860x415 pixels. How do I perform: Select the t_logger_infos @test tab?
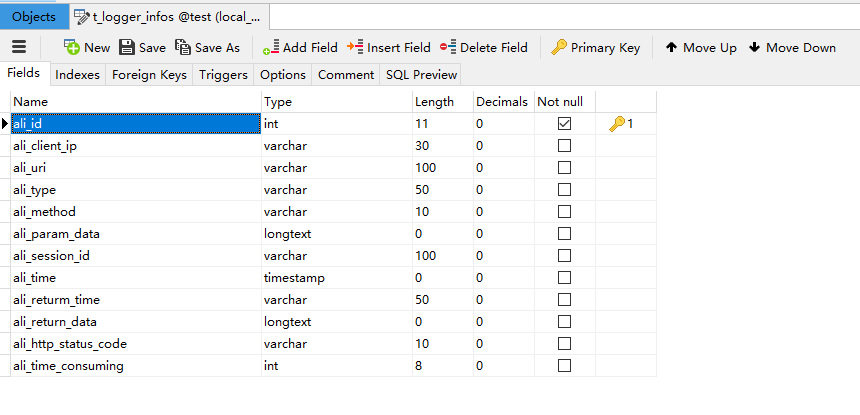(169, 17)
